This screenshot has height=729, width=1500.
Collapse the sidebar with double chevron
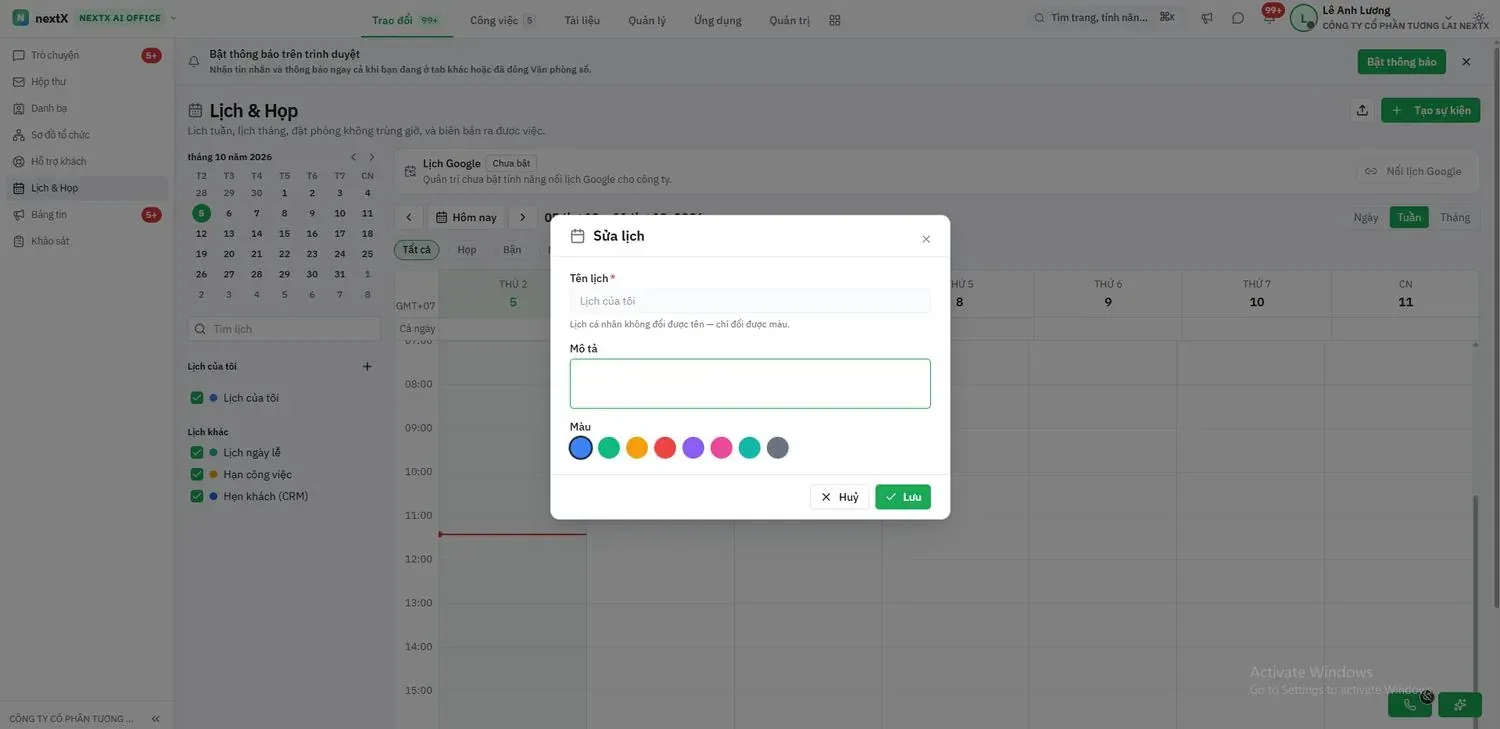[x=155, y=718]
